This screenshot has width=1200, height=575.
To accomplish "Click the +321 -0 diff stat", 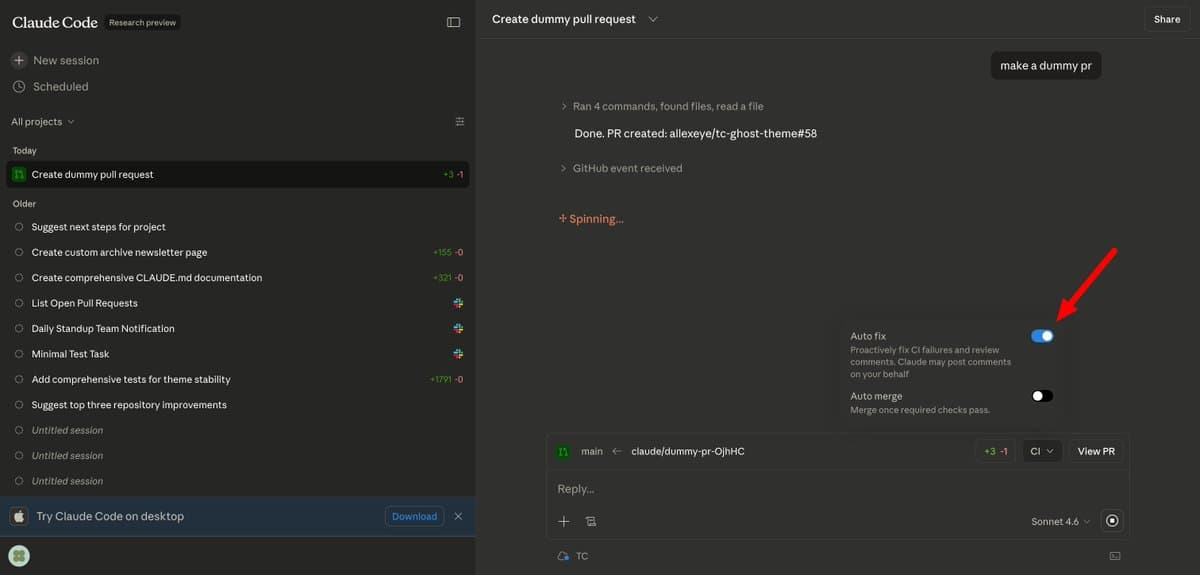I will coord(448,278).
